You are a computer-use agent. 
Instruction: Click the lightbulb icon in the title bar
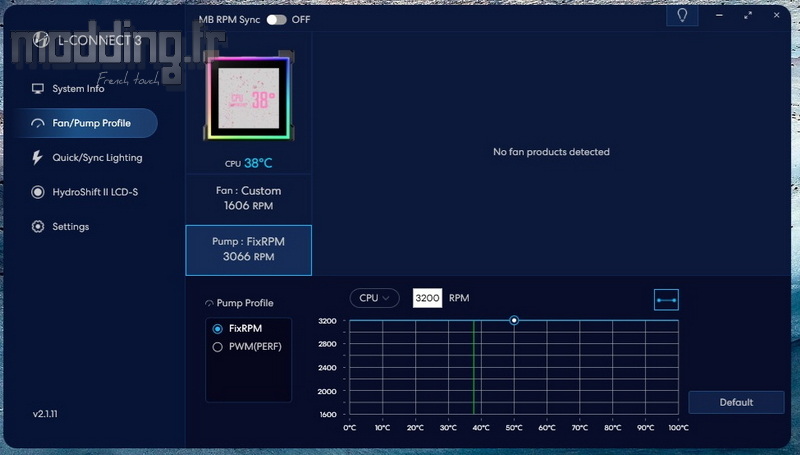tap(682, 16)
